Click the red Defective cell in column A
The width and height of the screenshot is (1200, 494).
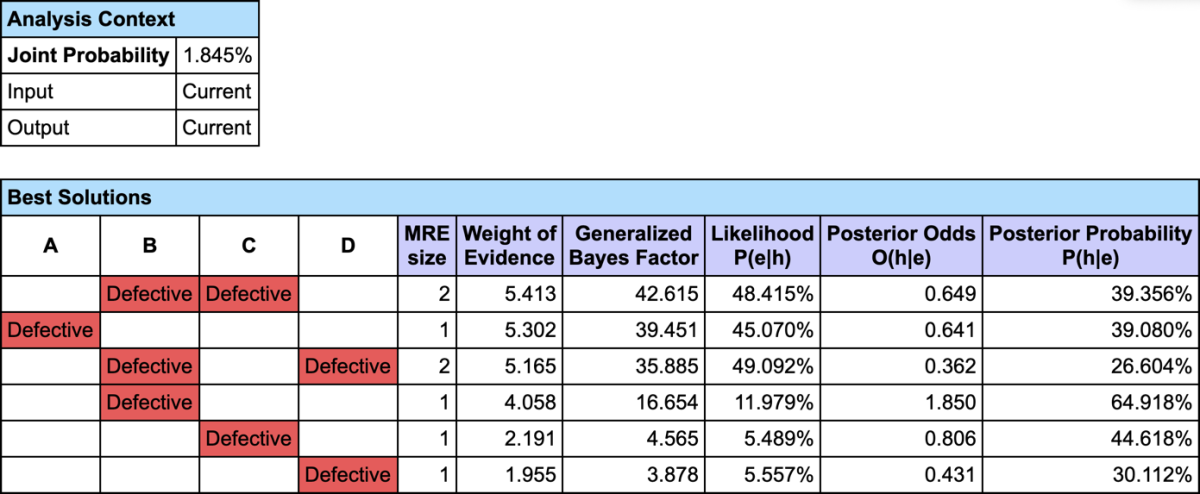tap(50, 330)
